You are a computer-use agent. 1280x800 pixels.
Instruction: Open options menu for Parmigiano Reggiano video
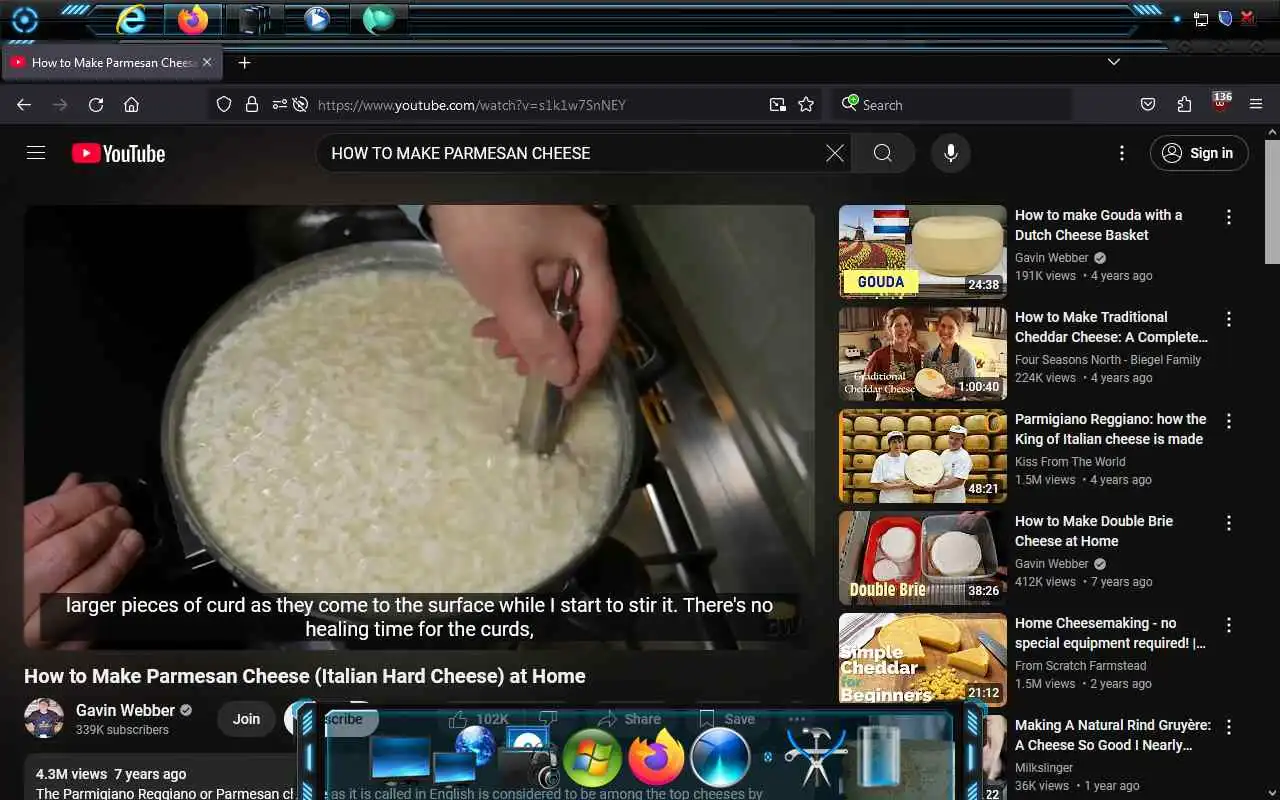click(1229, 421)
